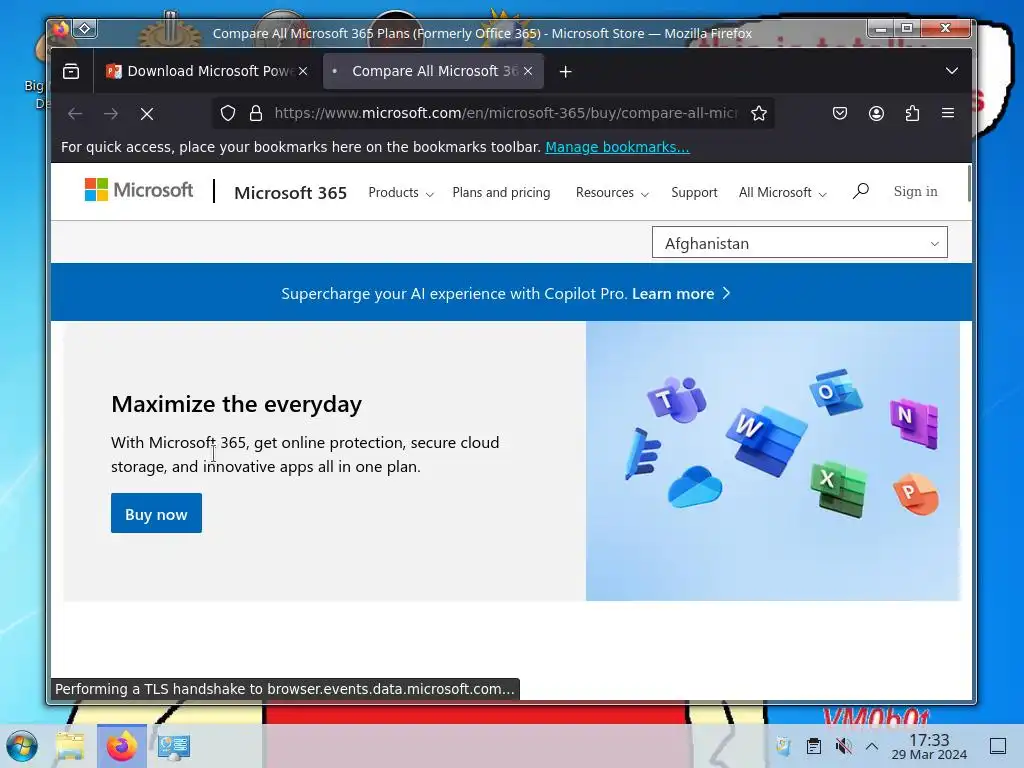Expand the Products menu
This screenshot has width=1024, height=768.
(401, 193)
